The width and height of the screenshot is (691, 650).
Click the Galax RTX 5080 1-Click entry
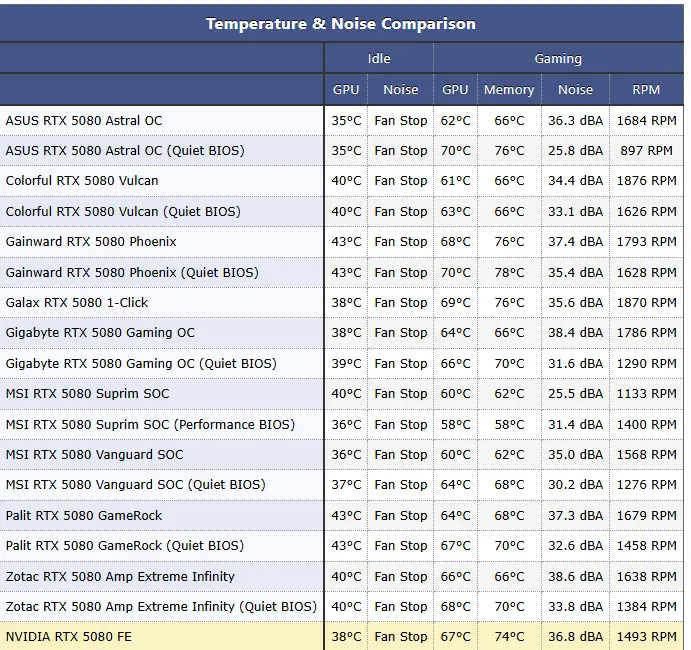[77, 302]
